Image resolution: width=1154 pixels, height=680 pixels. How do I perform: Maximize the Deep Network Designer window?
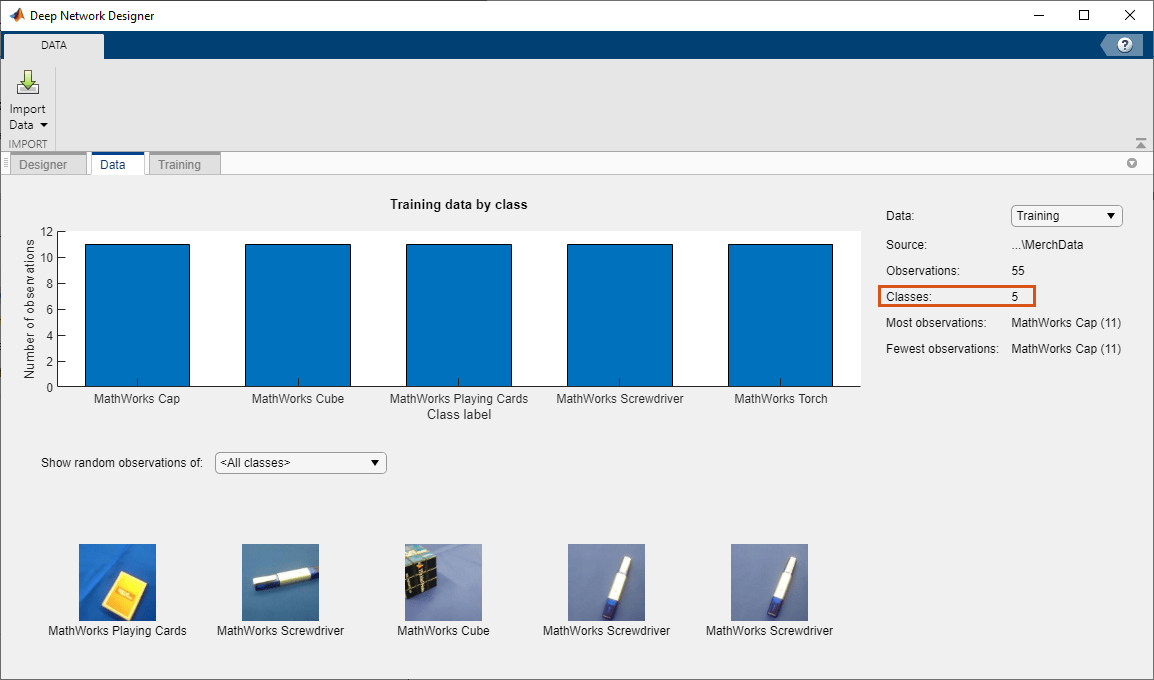click(x=1084, y=15)
